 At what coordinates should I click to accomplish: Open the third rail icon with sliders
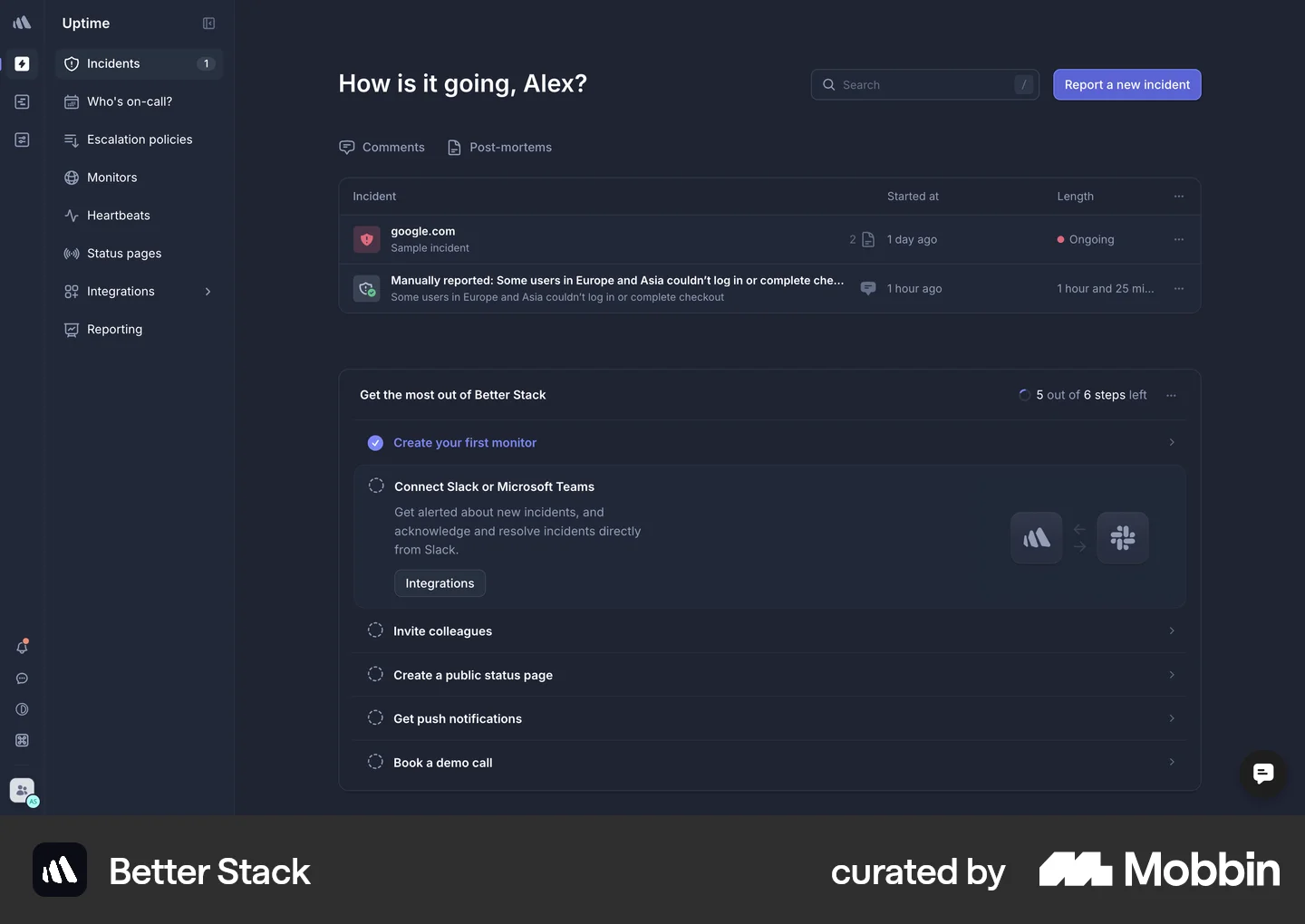(22, 140)
